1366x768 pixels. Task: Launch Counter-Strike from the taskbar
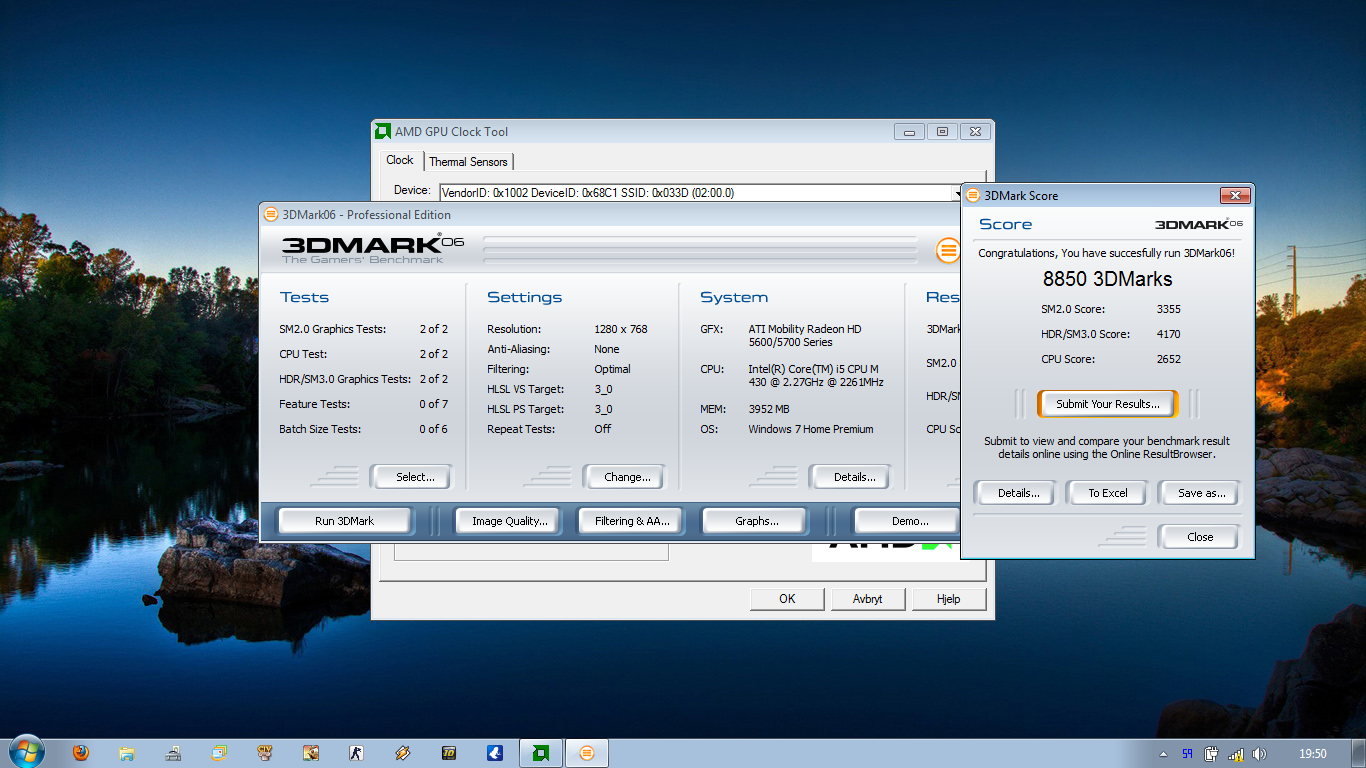(357, 753)
